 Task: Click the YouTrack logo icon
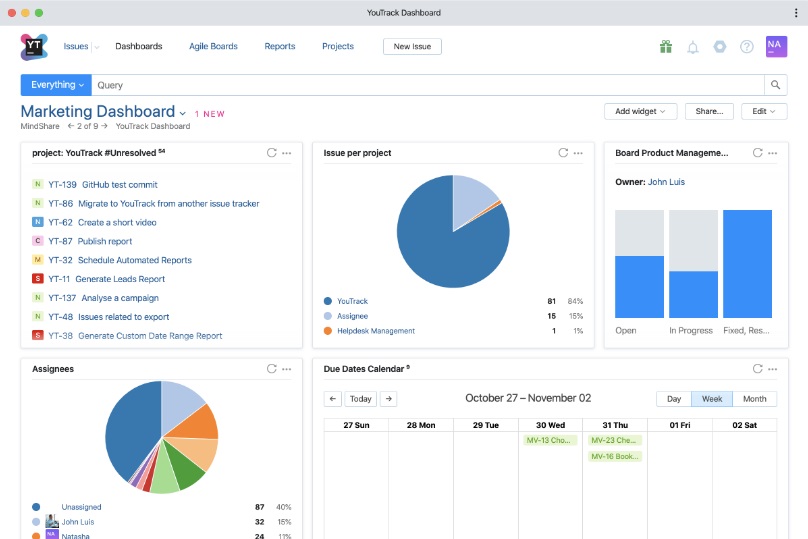[x=34, y=47]
